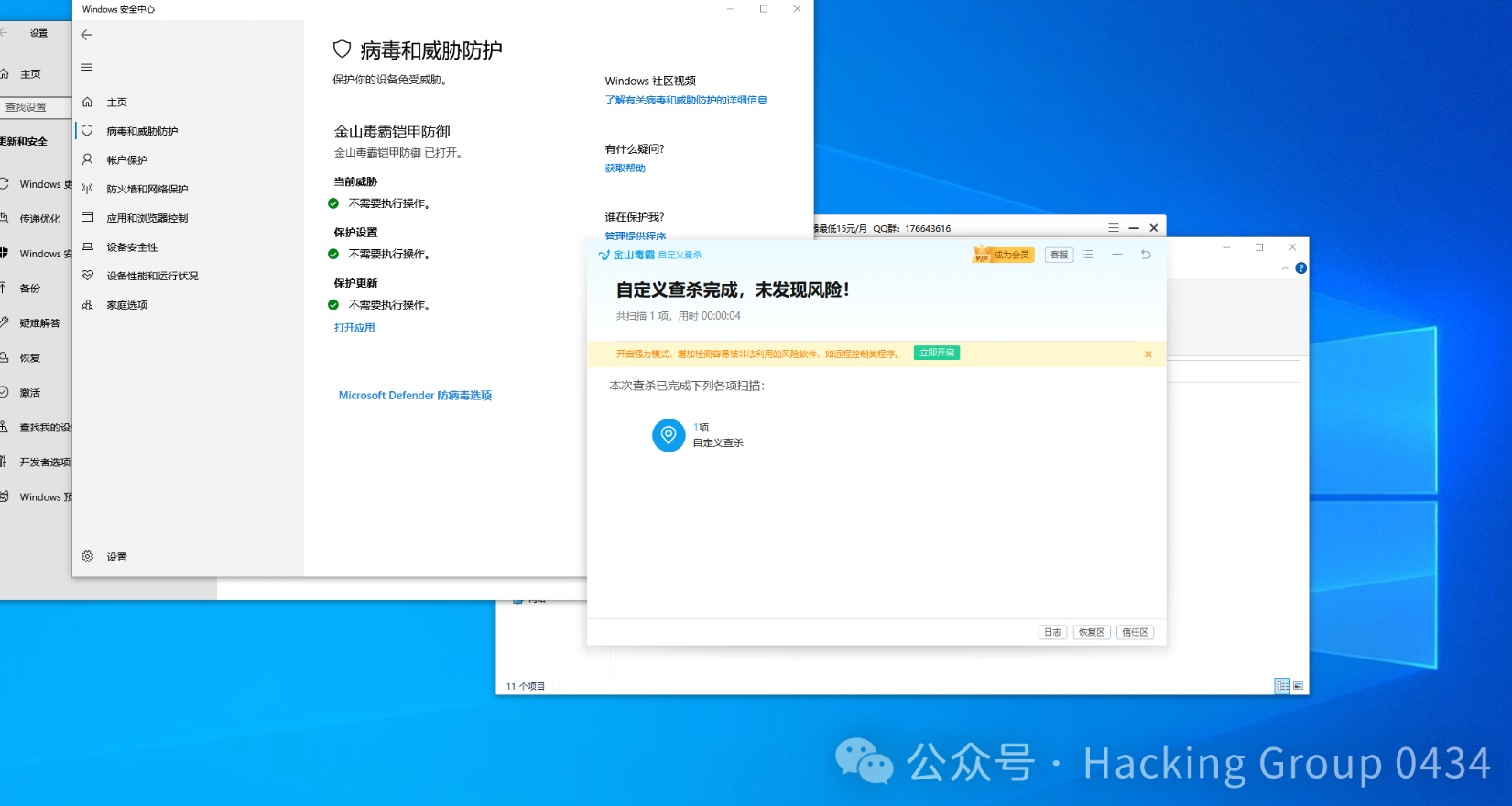The width and height of the screenshot is (1512, 806).
Task: Dismiss the yellow 强力模式 banner
Action: click(x=1148, y=354)
